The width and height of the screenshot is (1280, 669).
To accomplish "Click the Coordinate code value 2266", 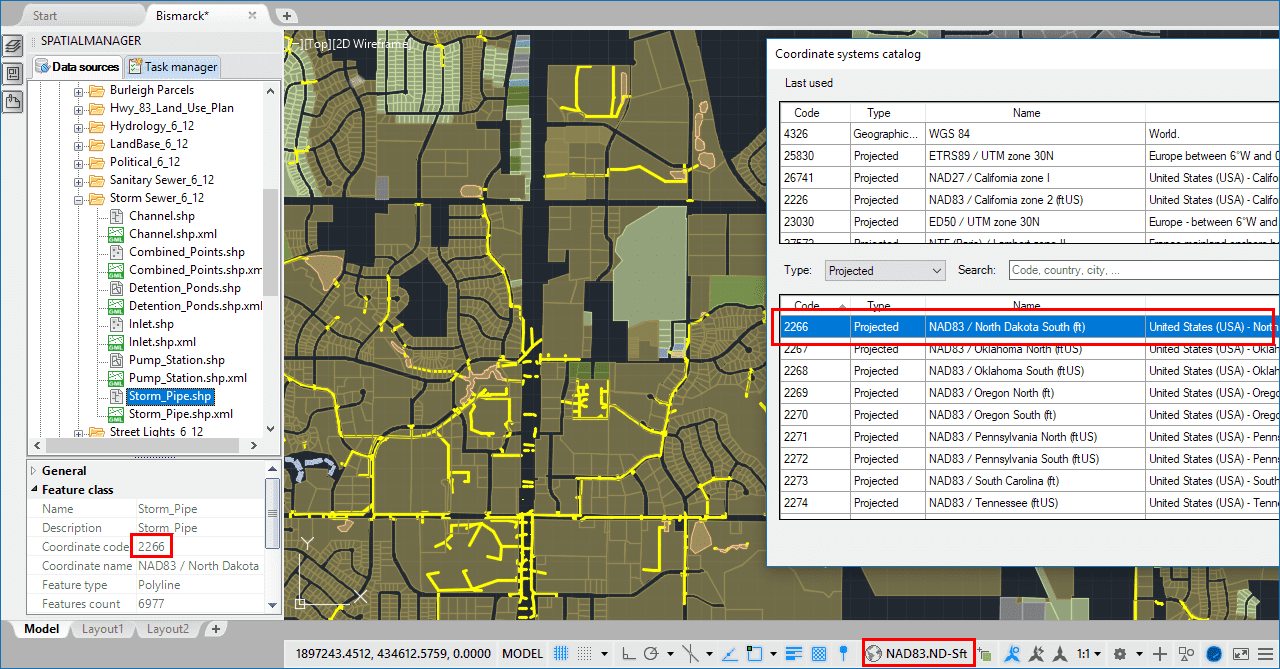I will point(152,547).
